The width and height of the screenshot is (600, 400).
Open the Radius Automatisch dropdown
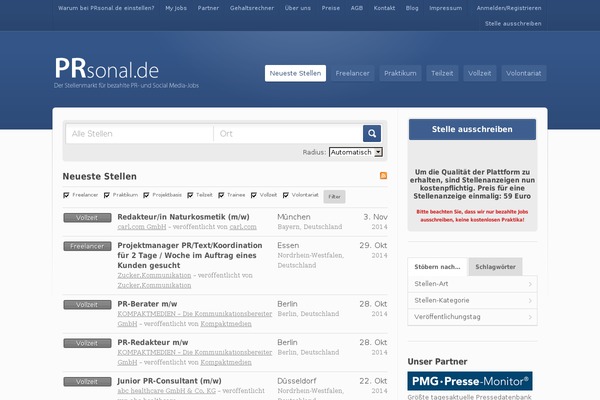coord(356,152)
